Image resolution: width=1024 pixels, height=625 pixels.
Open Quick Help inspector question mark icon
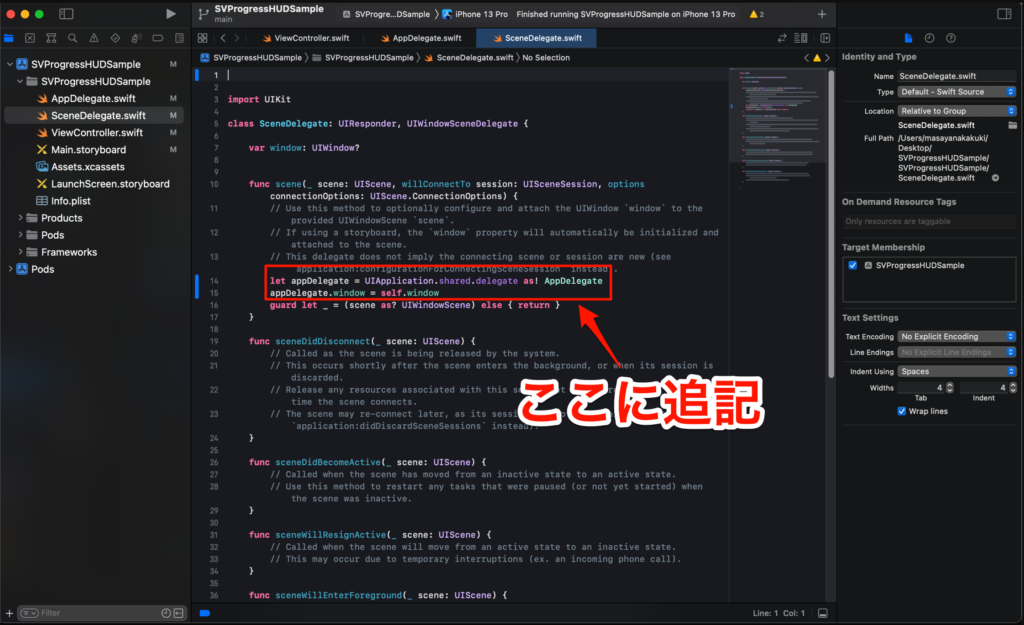(x=950, y=37)
